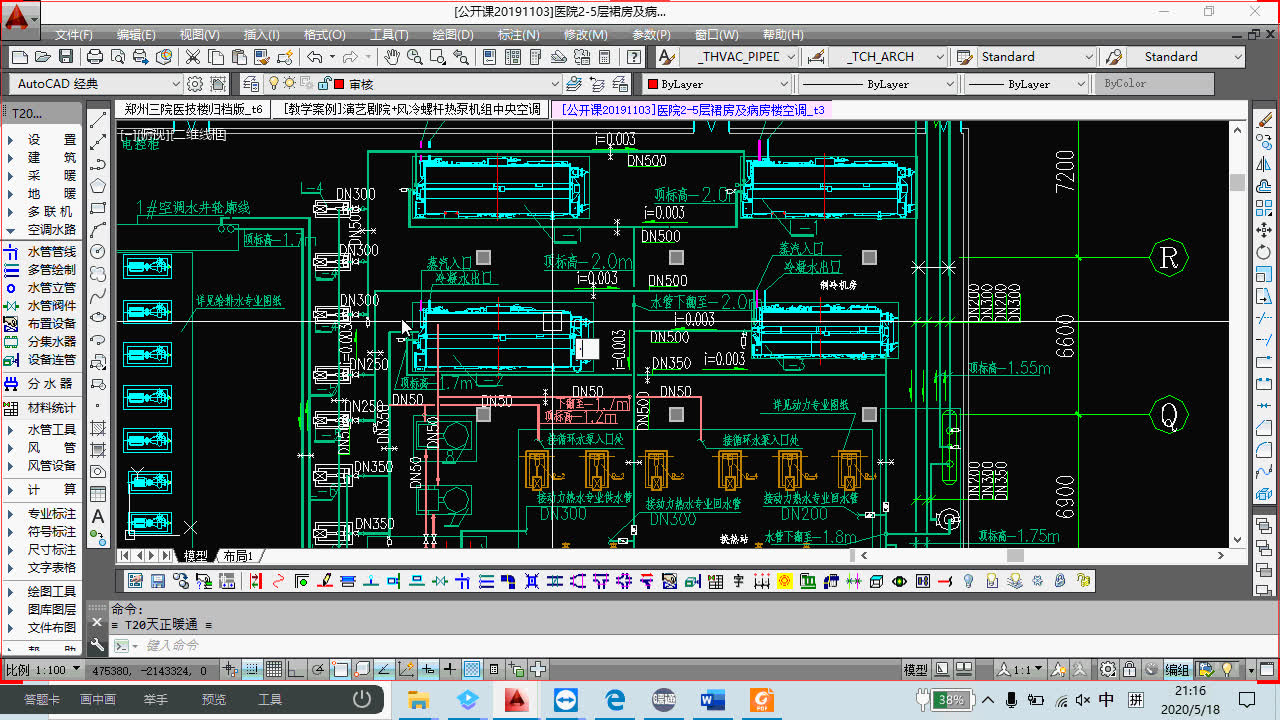Viewport: 1280px width, 720px height.
Task: Open the _TCH_ARCH dimension style dropdown
Action: (x=889, y=57)
